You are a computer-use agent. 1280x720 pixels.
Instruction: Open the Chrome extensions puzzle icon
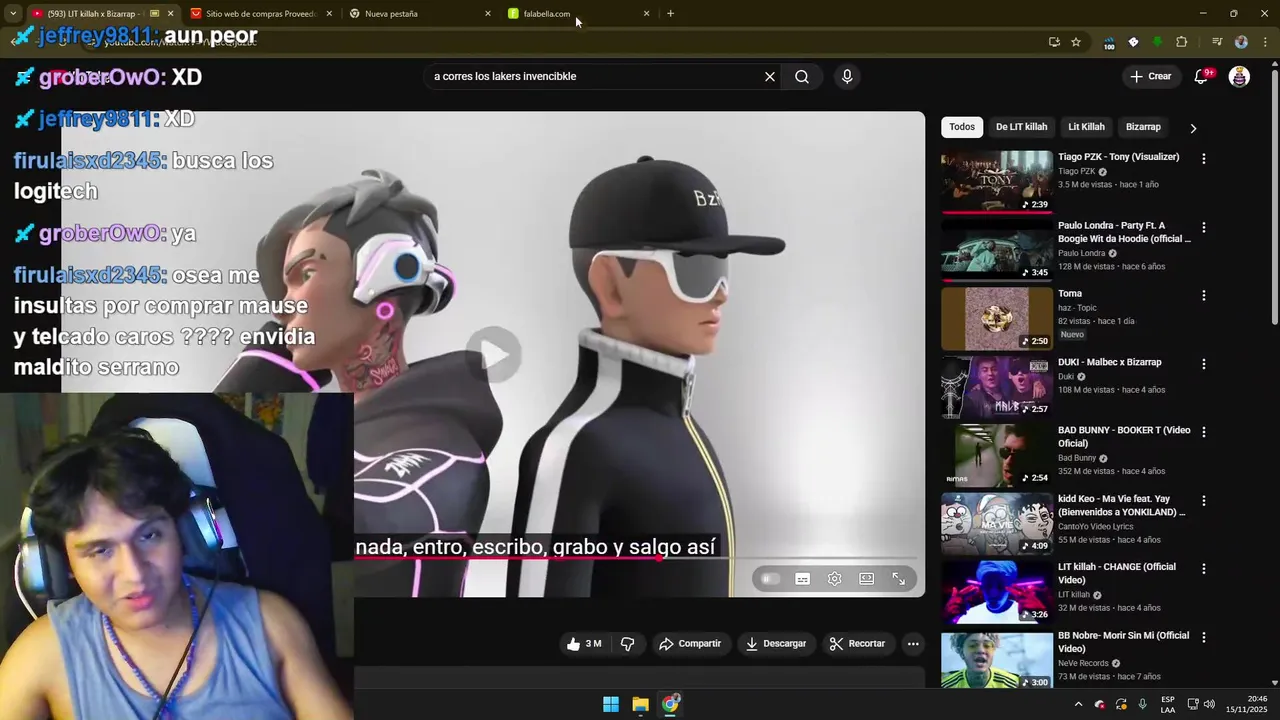(x=1182, y=42)
